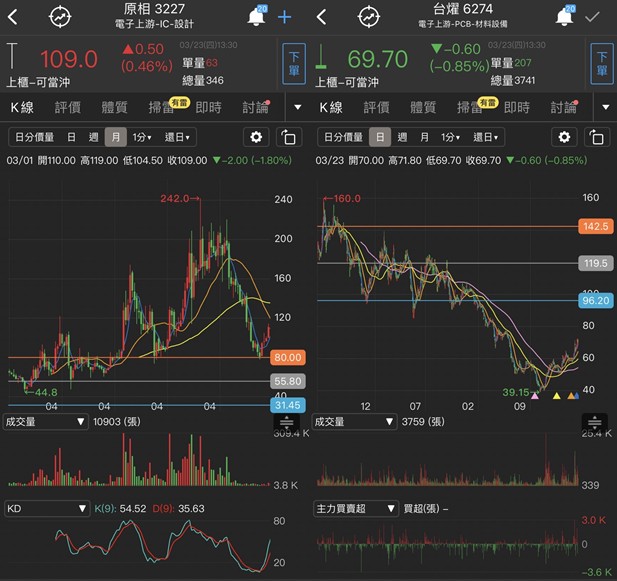Open alert bell on 原相 3227 panel
Screen dimensions: 617x581
coord(257,17)
